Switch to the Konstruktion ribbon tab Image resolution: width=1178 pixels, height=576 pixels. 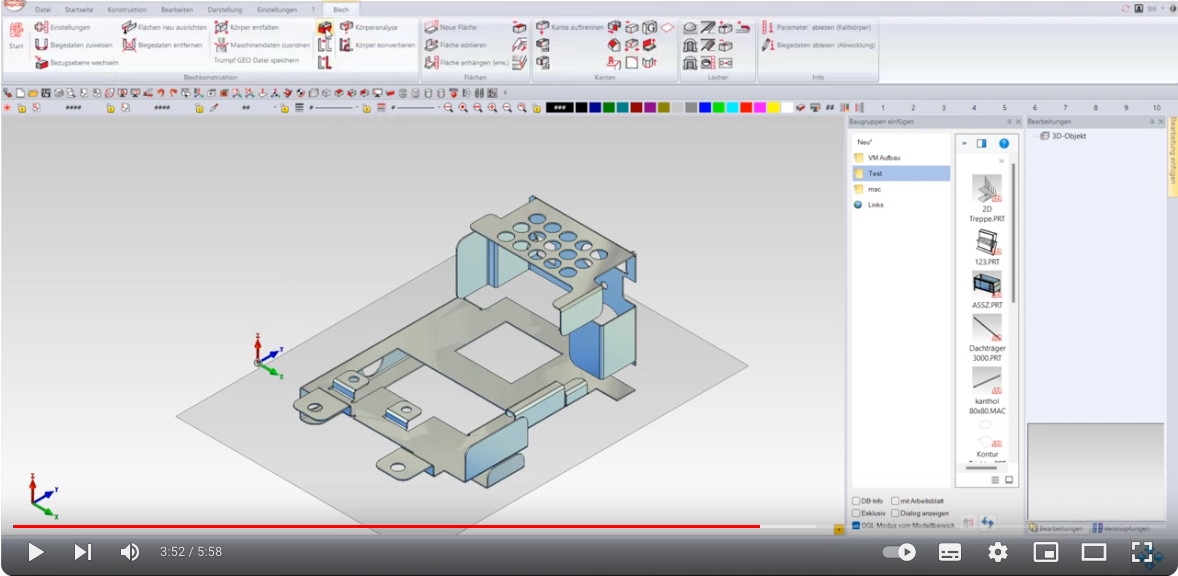pyautogui.click(x=127, y=9)
